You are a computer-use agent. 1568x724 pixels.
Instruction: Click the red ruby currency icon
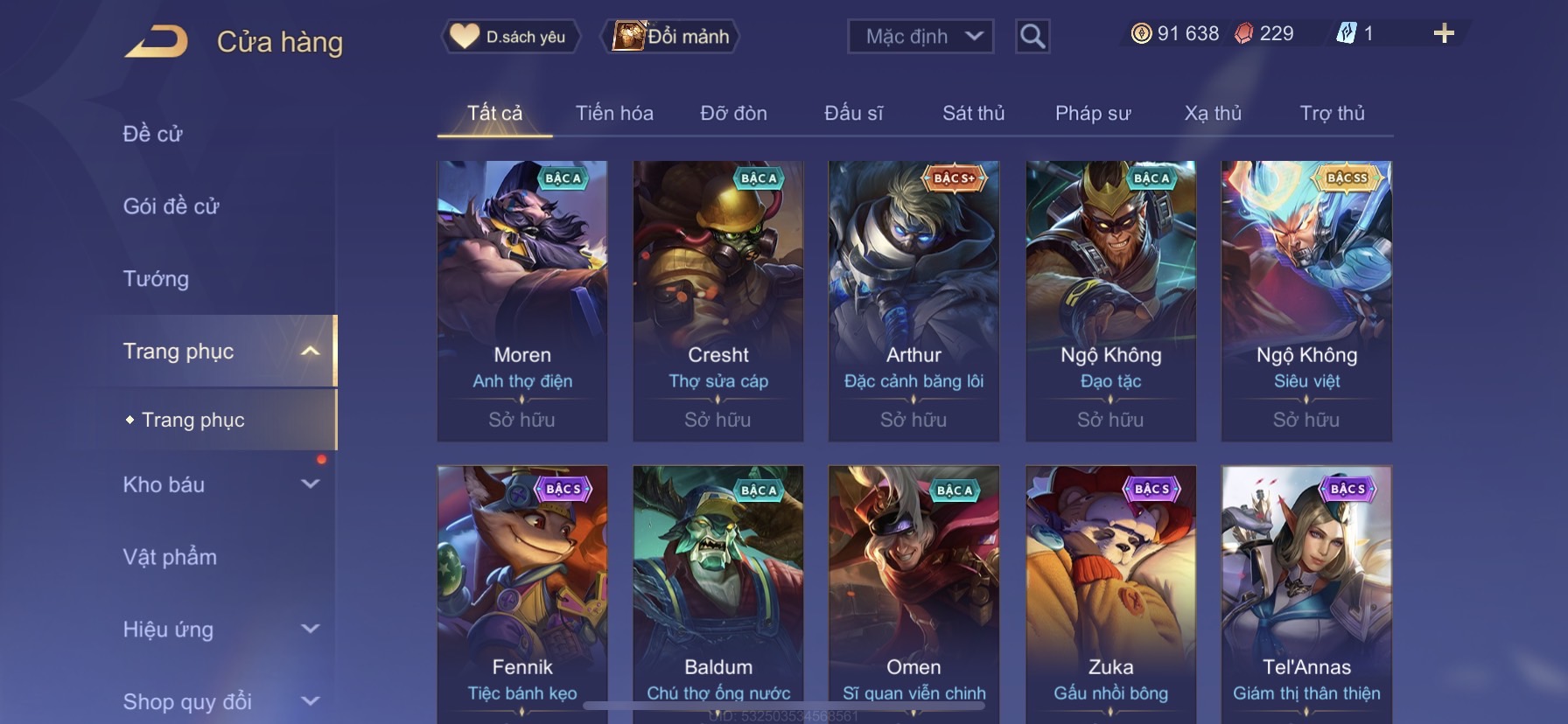[1243, 33]
